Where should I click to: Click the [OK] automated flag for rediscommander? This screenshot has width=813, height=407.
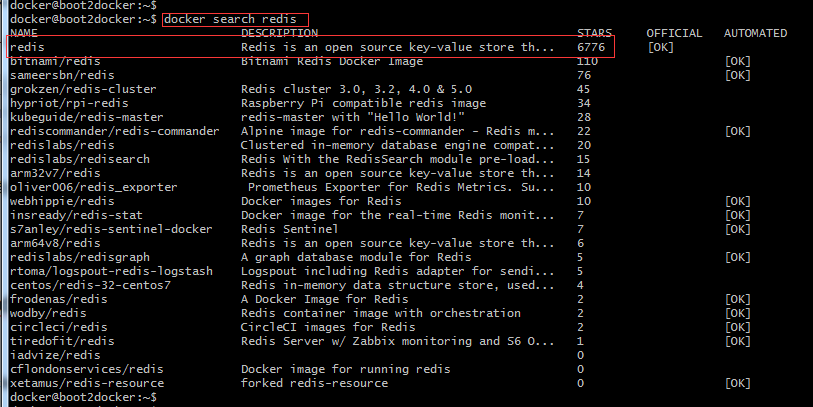pos(737,131)
